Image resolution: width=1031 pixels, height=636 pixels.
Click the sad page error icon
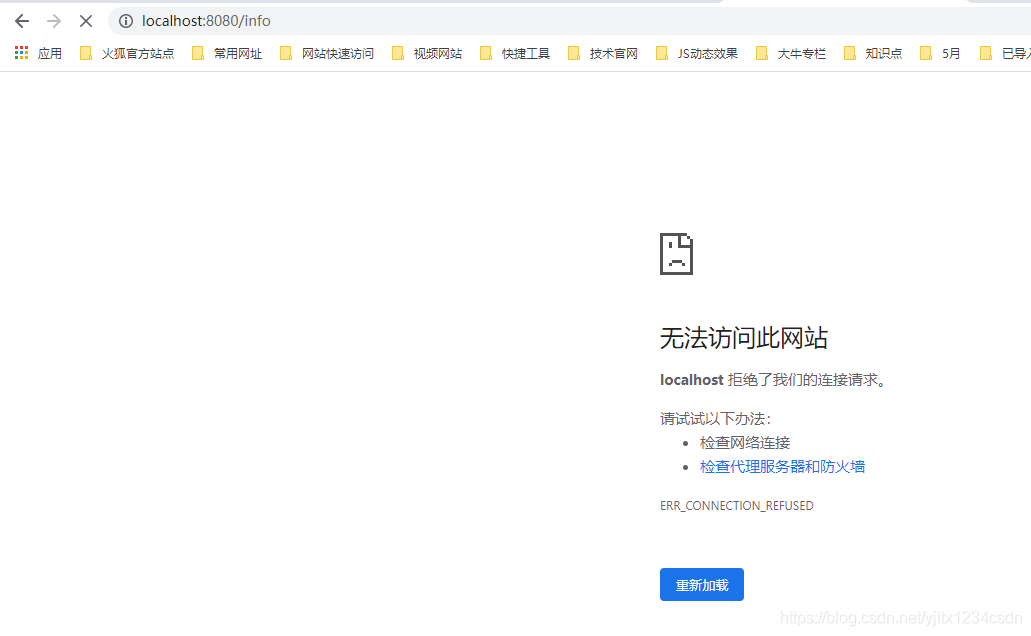[677, 254]
